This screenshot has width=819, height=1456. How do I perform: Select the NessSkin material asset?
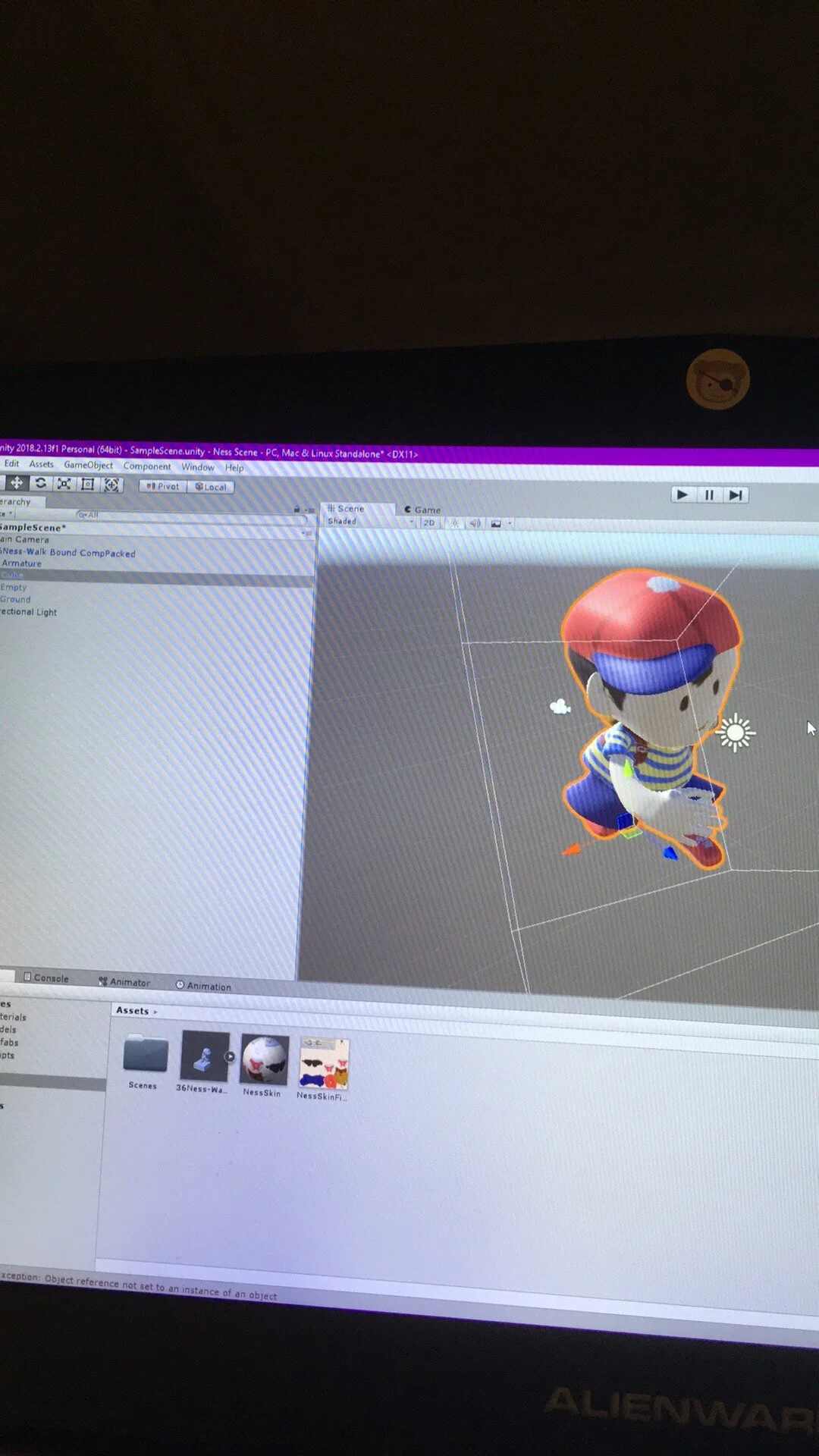point(264,1065)
